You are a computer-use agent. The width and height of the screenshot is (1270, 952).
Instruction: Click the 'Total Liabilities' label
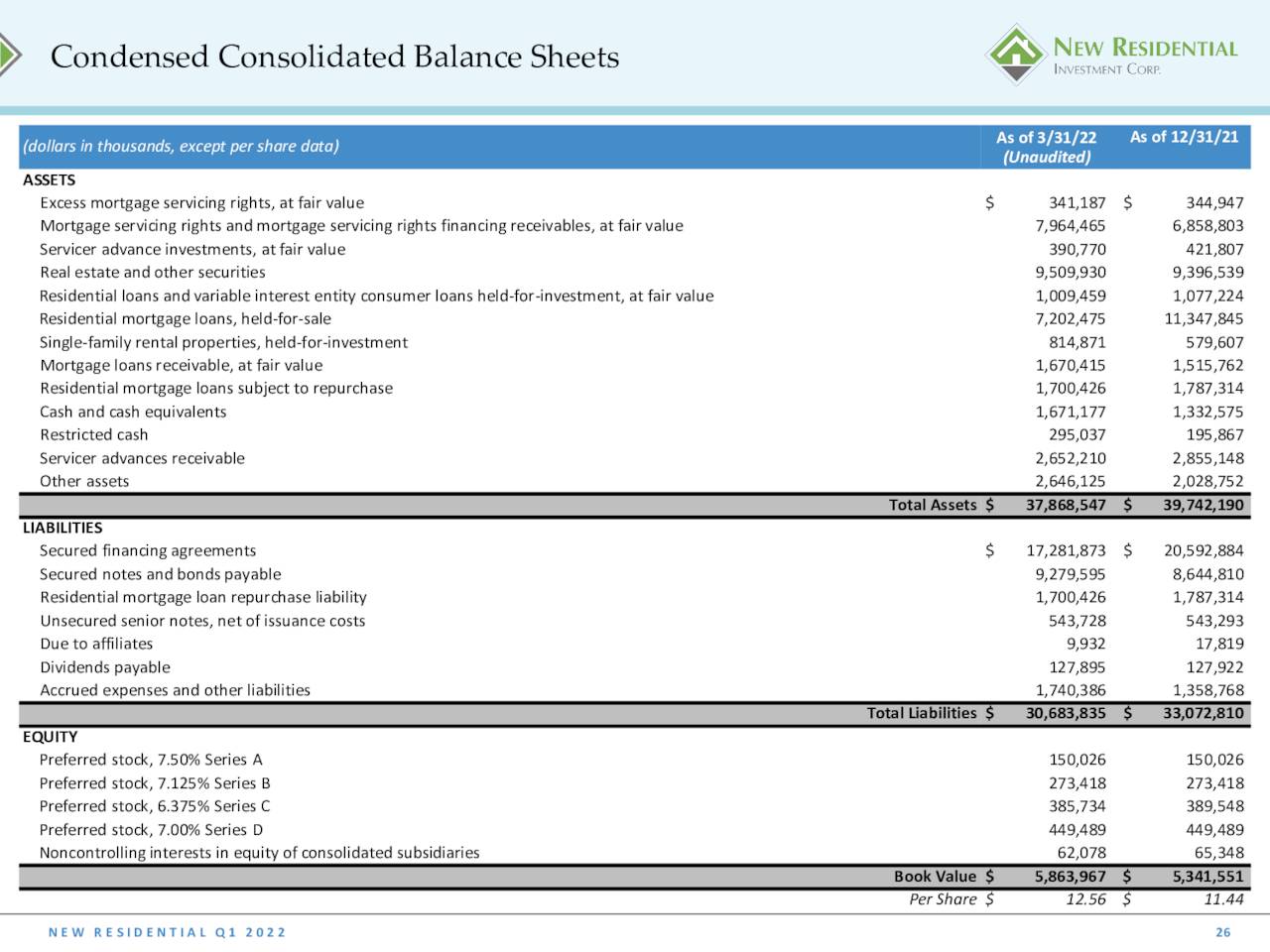point(922,713)
